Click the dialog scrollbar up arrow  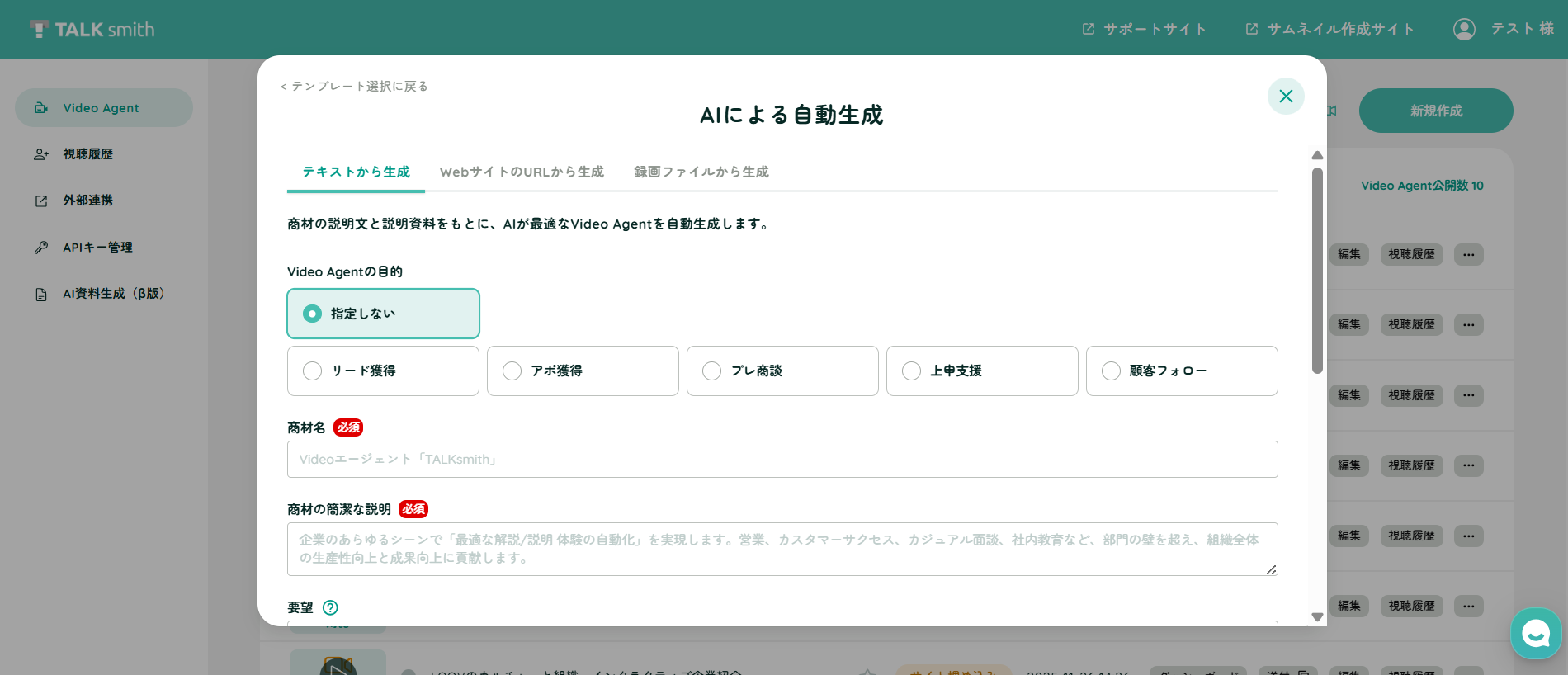tap(1317, 155)
